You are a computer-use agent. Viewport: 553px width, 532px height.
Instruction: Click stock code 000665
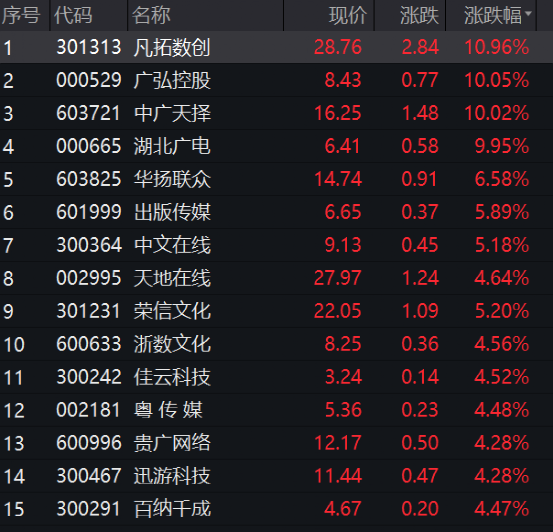tap(89, 146)
